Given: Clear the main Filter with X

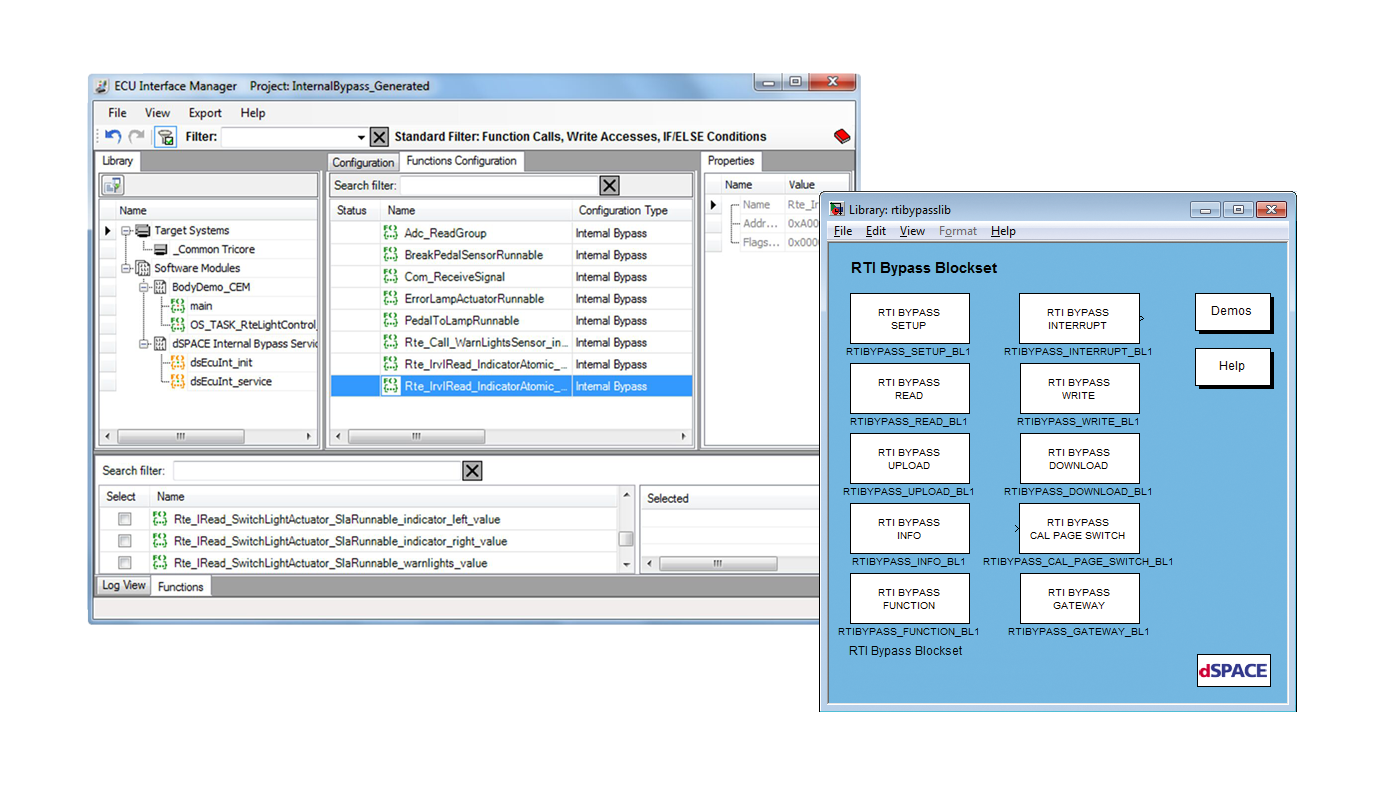Looking at the screenshot, I should 379,137.
